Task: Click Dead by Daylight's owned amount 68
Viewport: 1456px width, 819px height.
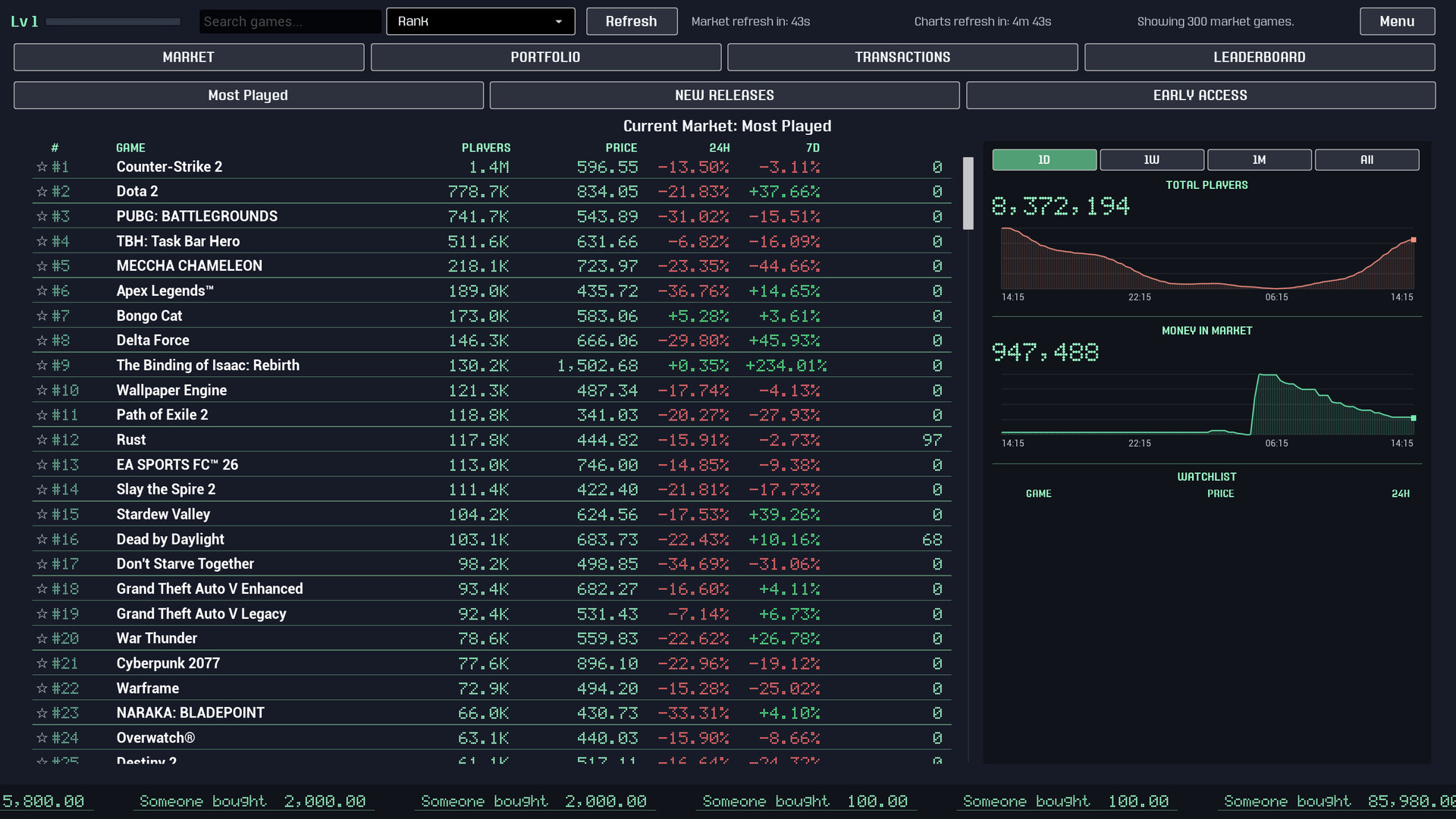Action: click(x=932, y=539)
